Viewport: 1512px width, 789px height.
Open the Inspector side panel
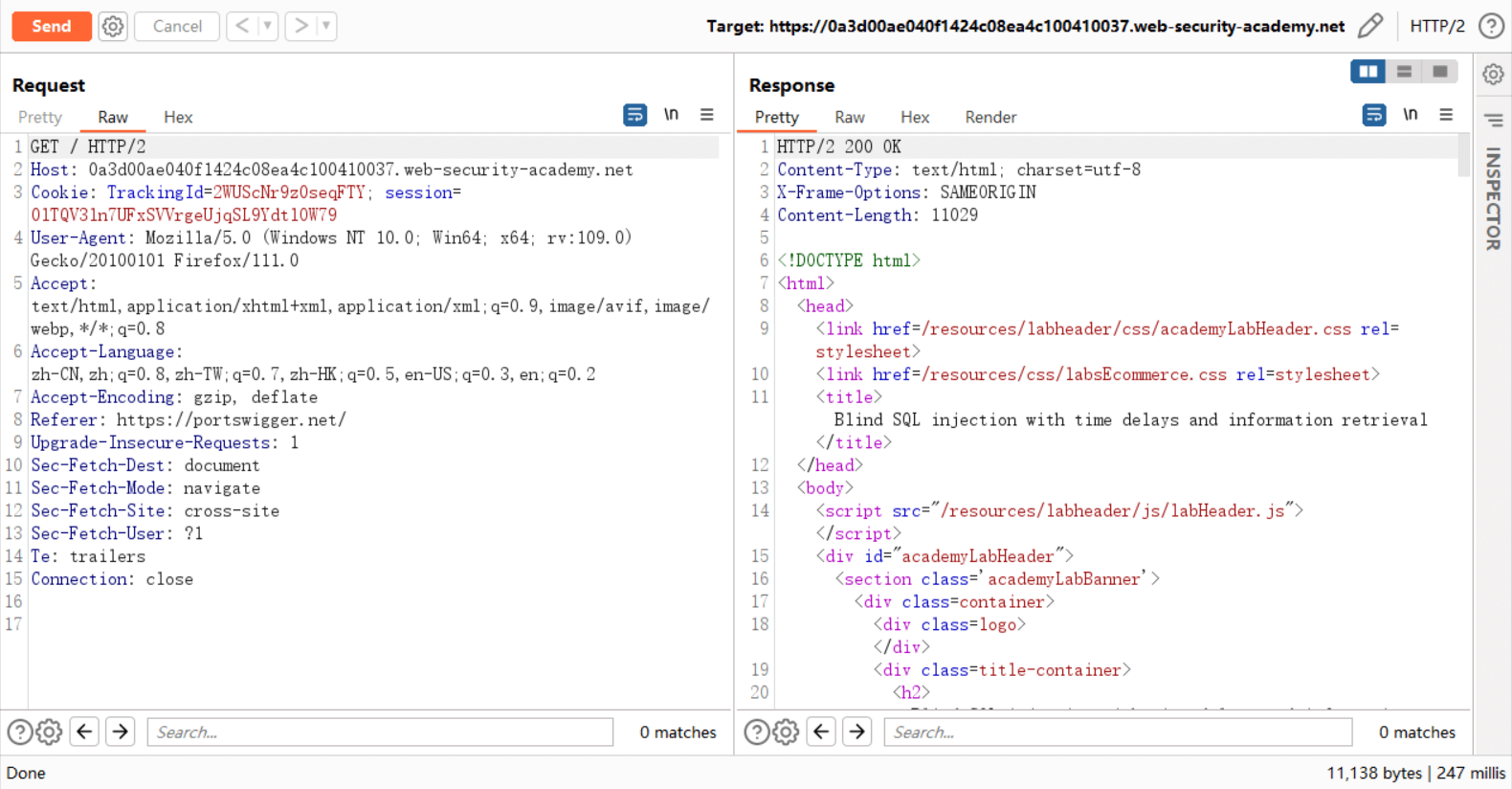coord(1492,198)
